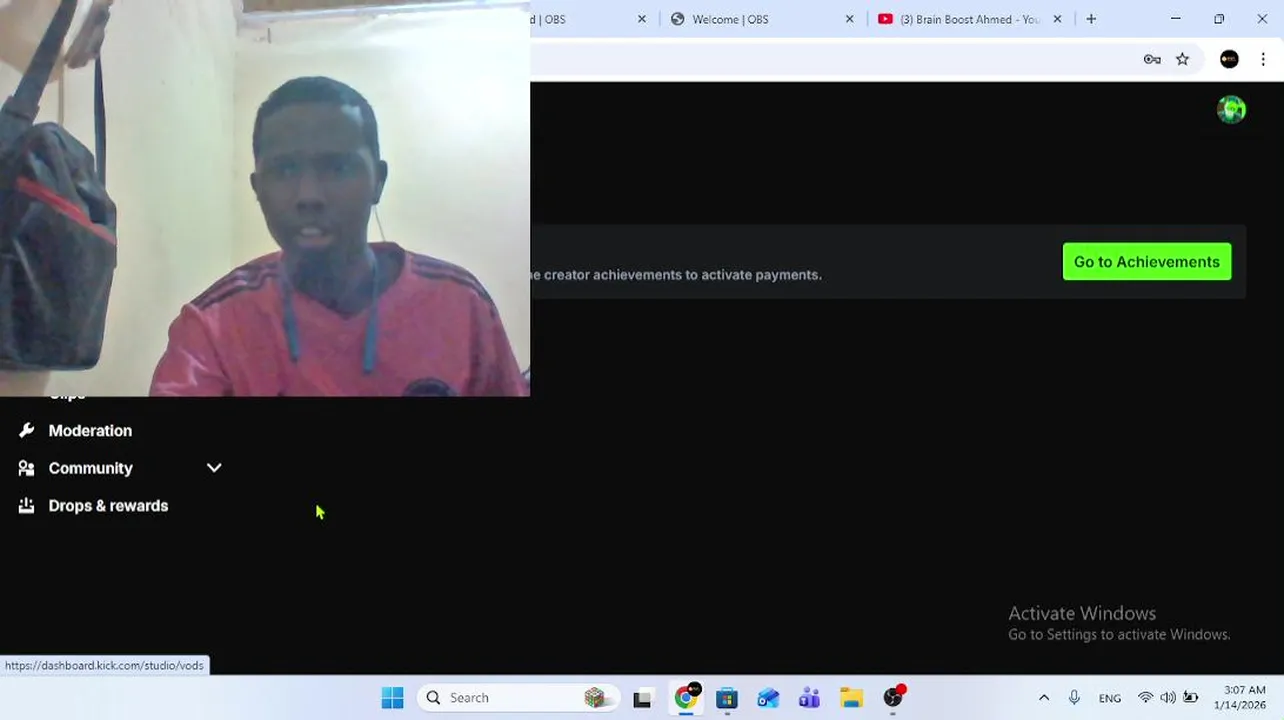Open the Community menu item

[90, 468]
